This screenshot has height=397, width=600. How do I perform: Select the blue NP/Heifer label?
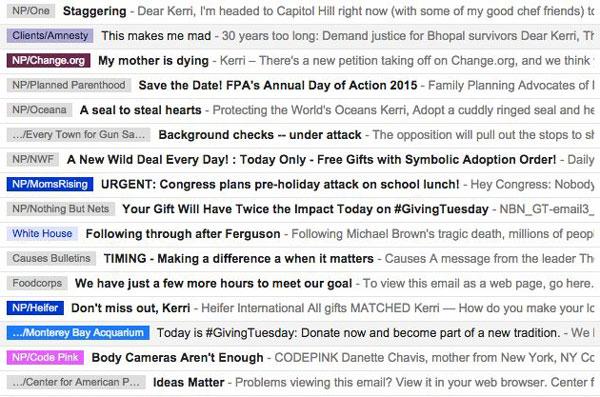tap(35, 308)
